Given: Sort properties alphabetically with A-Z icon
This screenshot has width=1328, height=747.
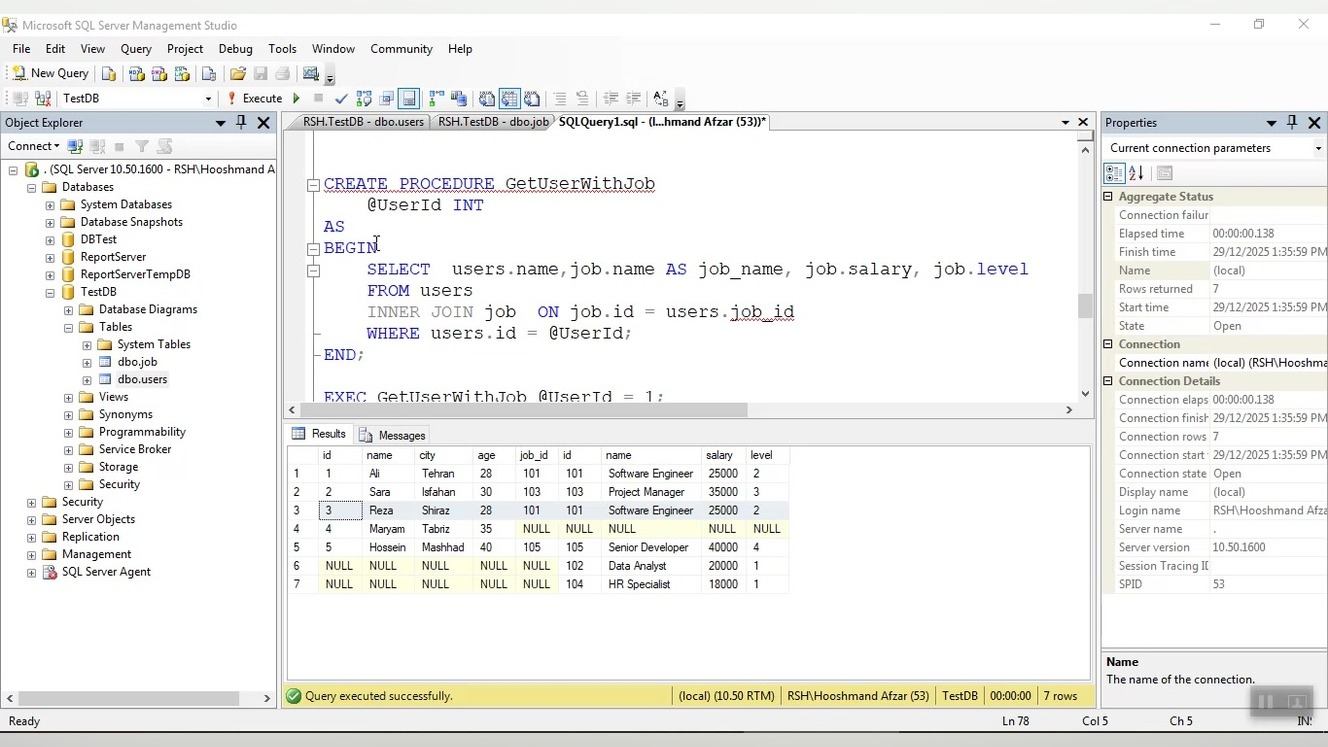Looking at the screenshot, I should [1137, 173].
